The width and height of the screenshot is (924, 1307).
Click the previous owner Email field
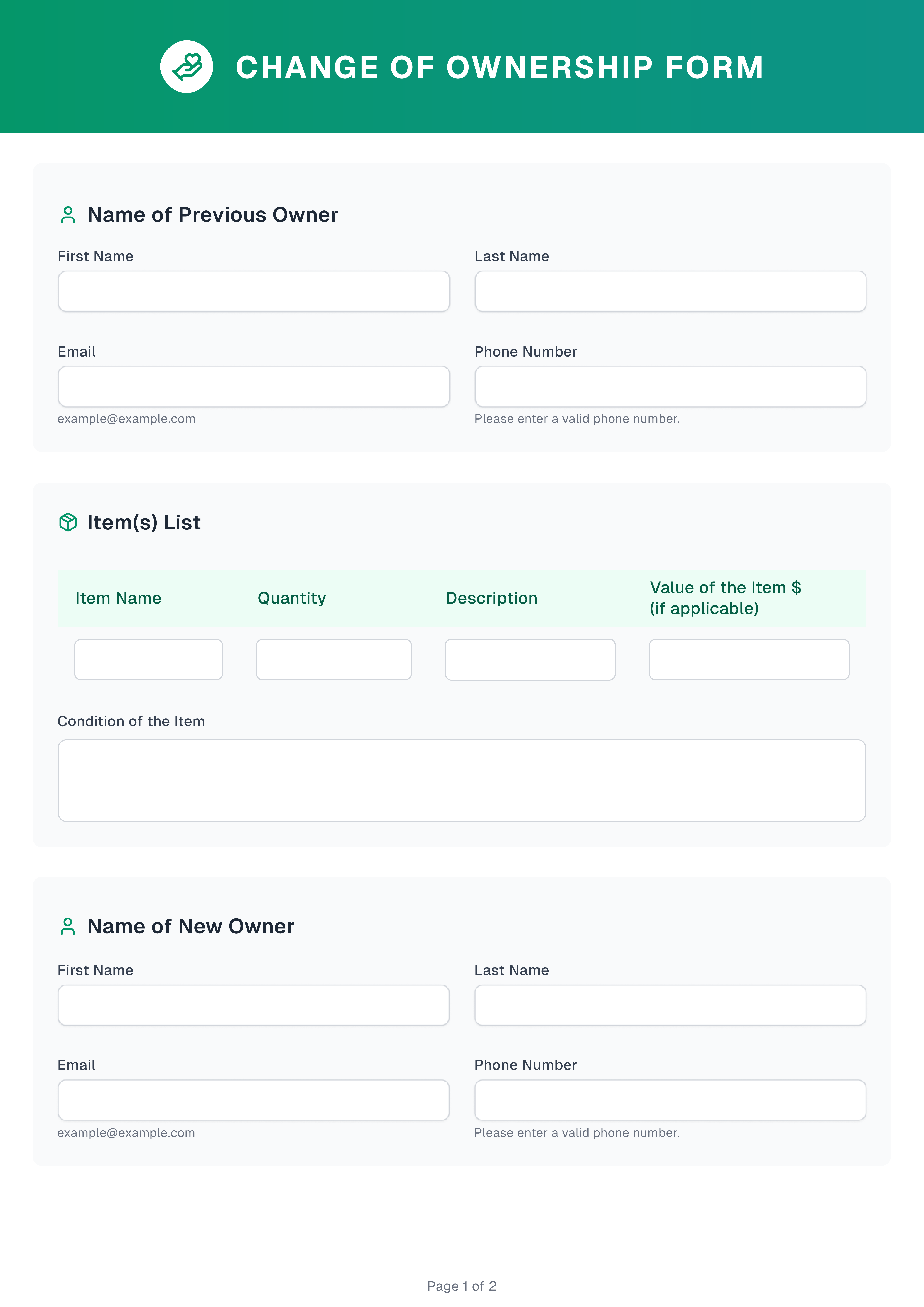(x=254, y=387)
